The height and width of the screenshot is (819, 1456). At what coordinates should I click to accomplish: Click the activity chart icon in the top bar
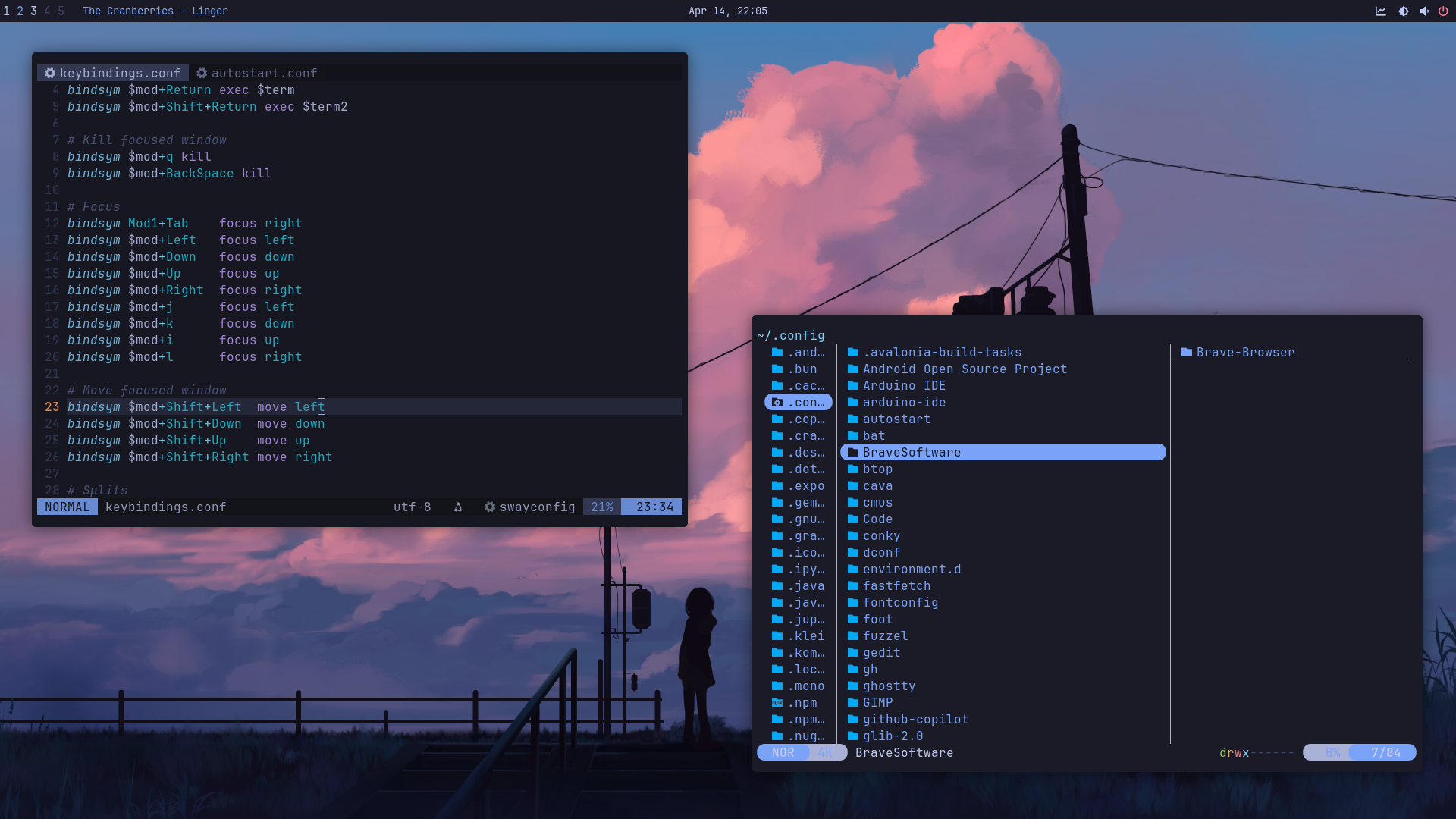coord(1381,11)
